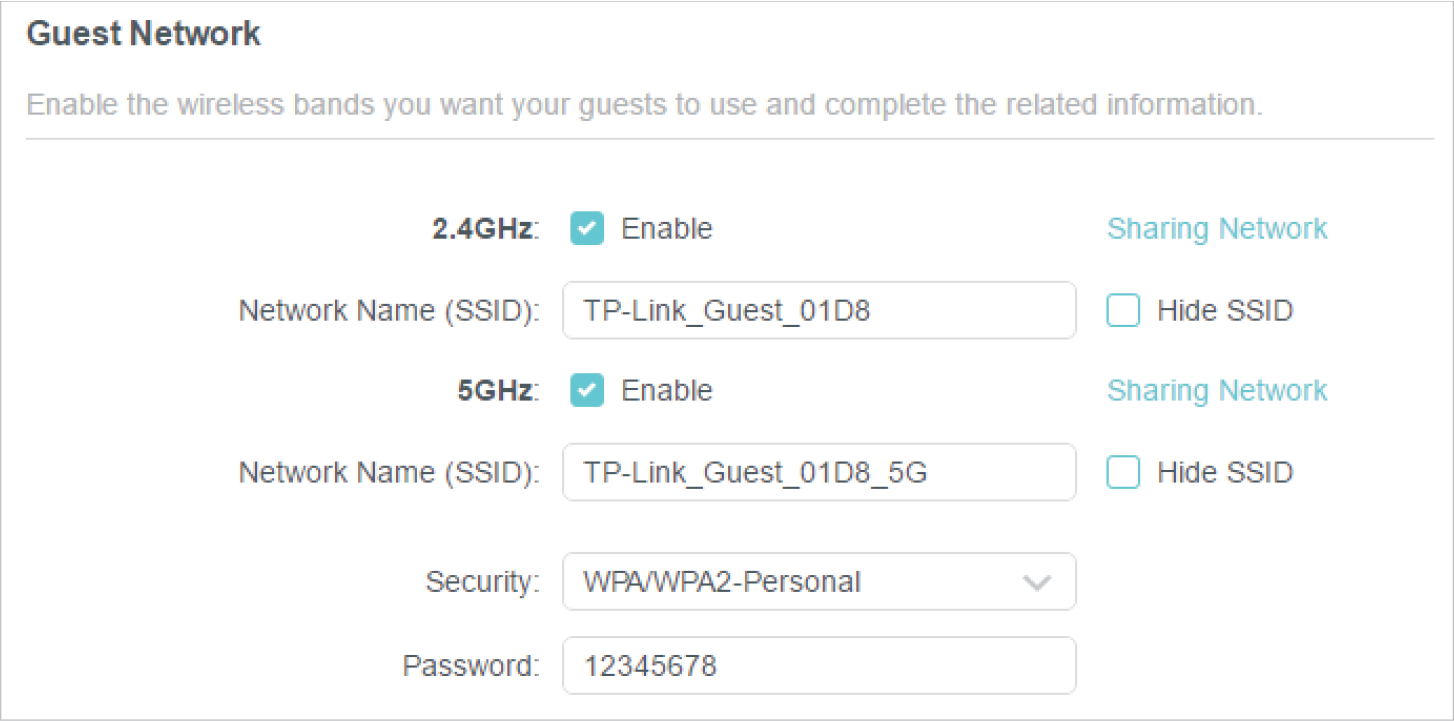Open the WPA/WPA2-Personal Security dropdown
Screen dimensions: 1454x721
coord(800,581)
